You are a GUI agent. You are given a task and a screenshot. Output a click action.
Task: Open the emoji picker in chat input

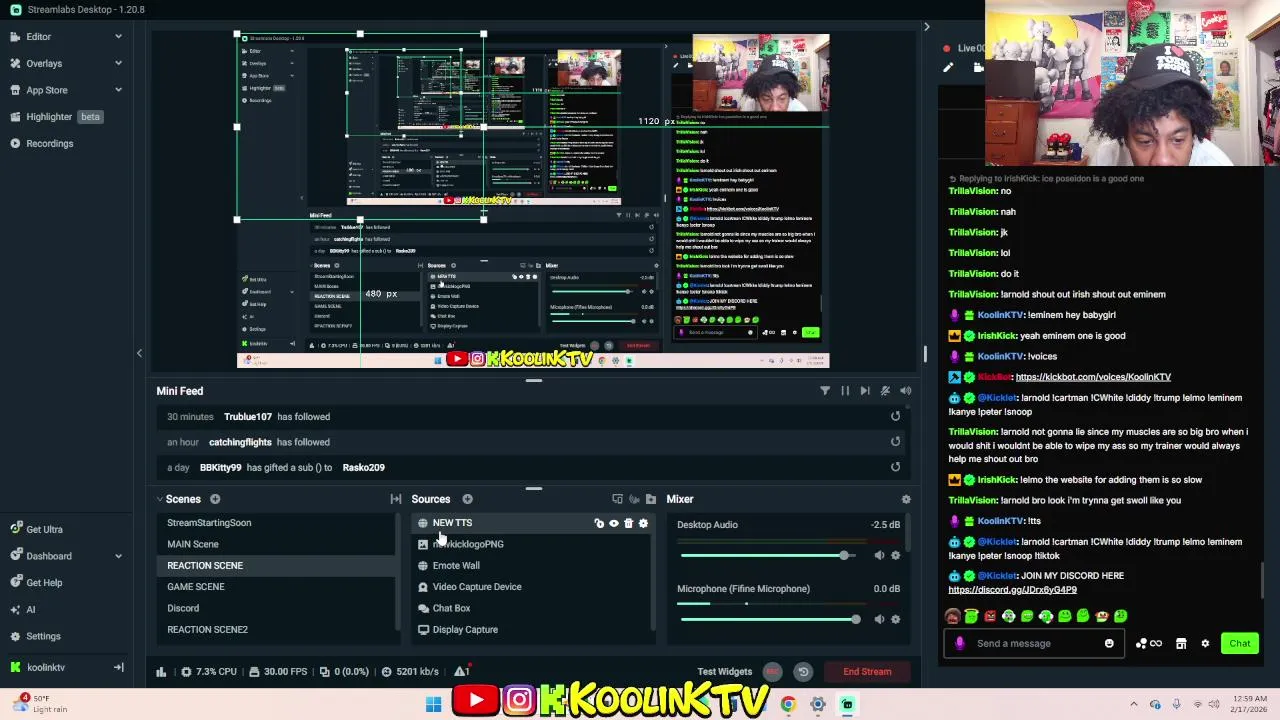coord(1109,644)
